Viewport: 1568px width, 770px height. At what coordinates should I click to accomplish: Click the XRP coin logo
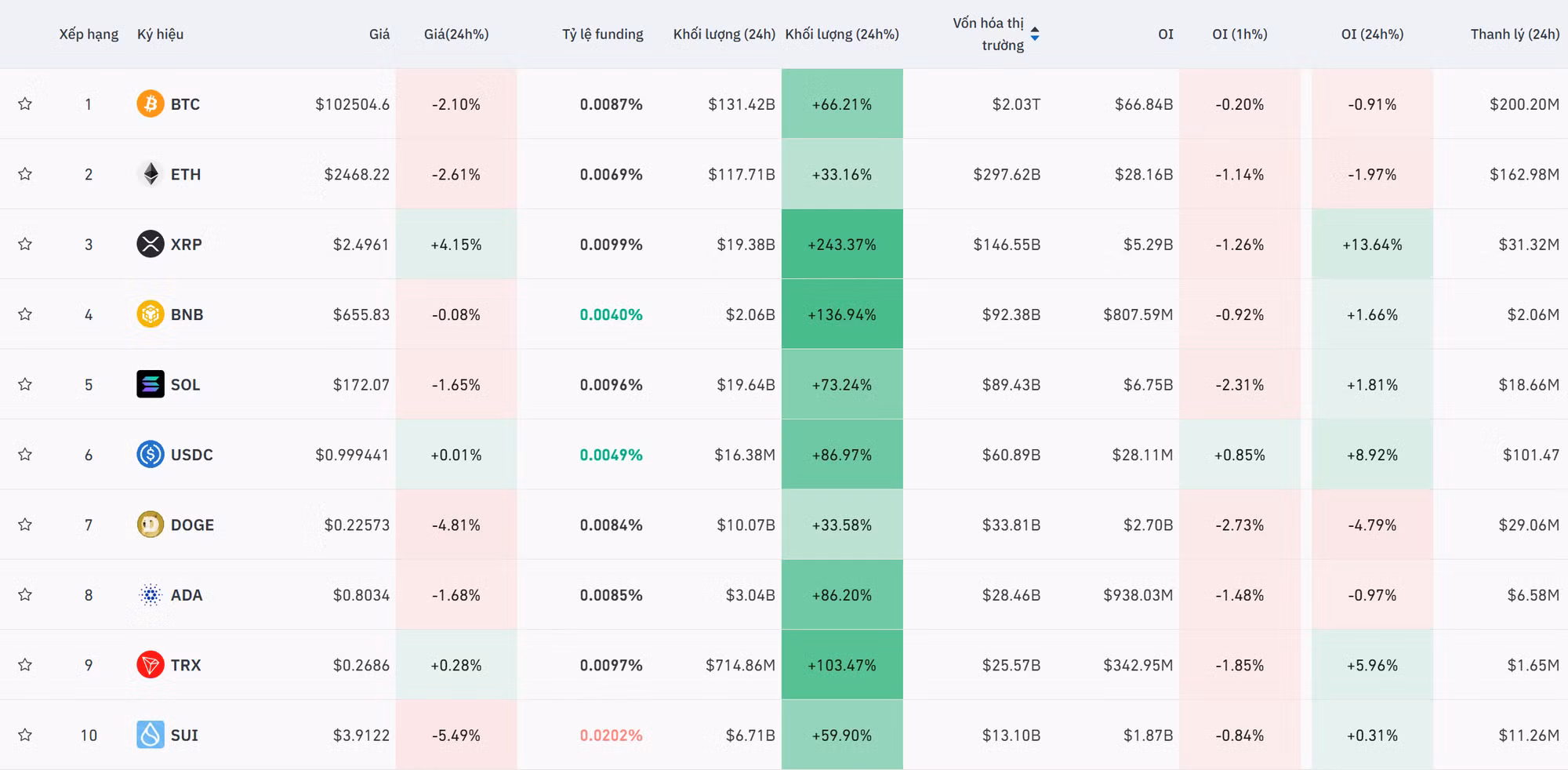click(151, 244)
